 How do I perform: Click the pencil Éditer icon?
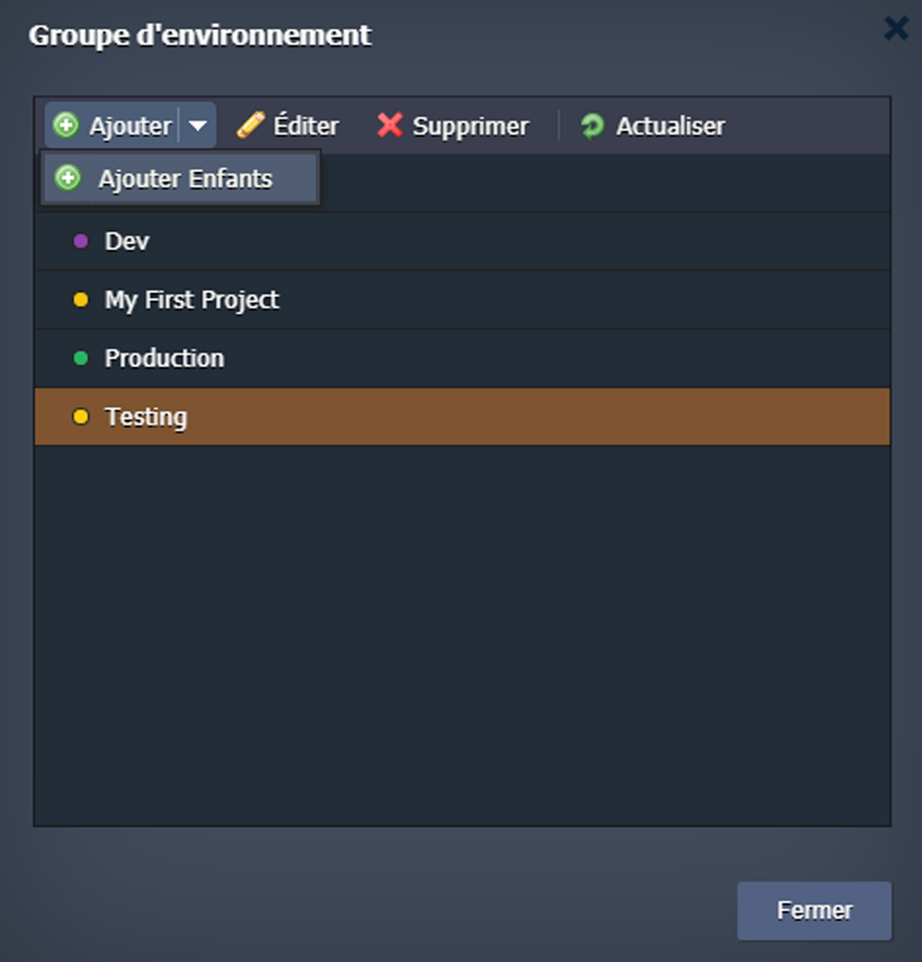(250, 126)
